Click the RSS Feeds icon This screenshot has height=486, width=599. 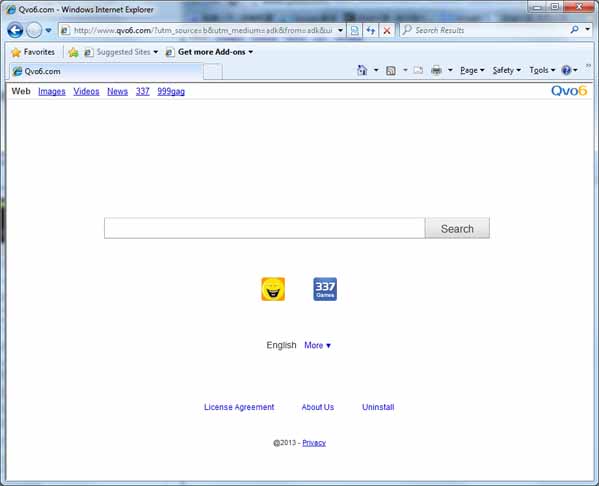391,70
